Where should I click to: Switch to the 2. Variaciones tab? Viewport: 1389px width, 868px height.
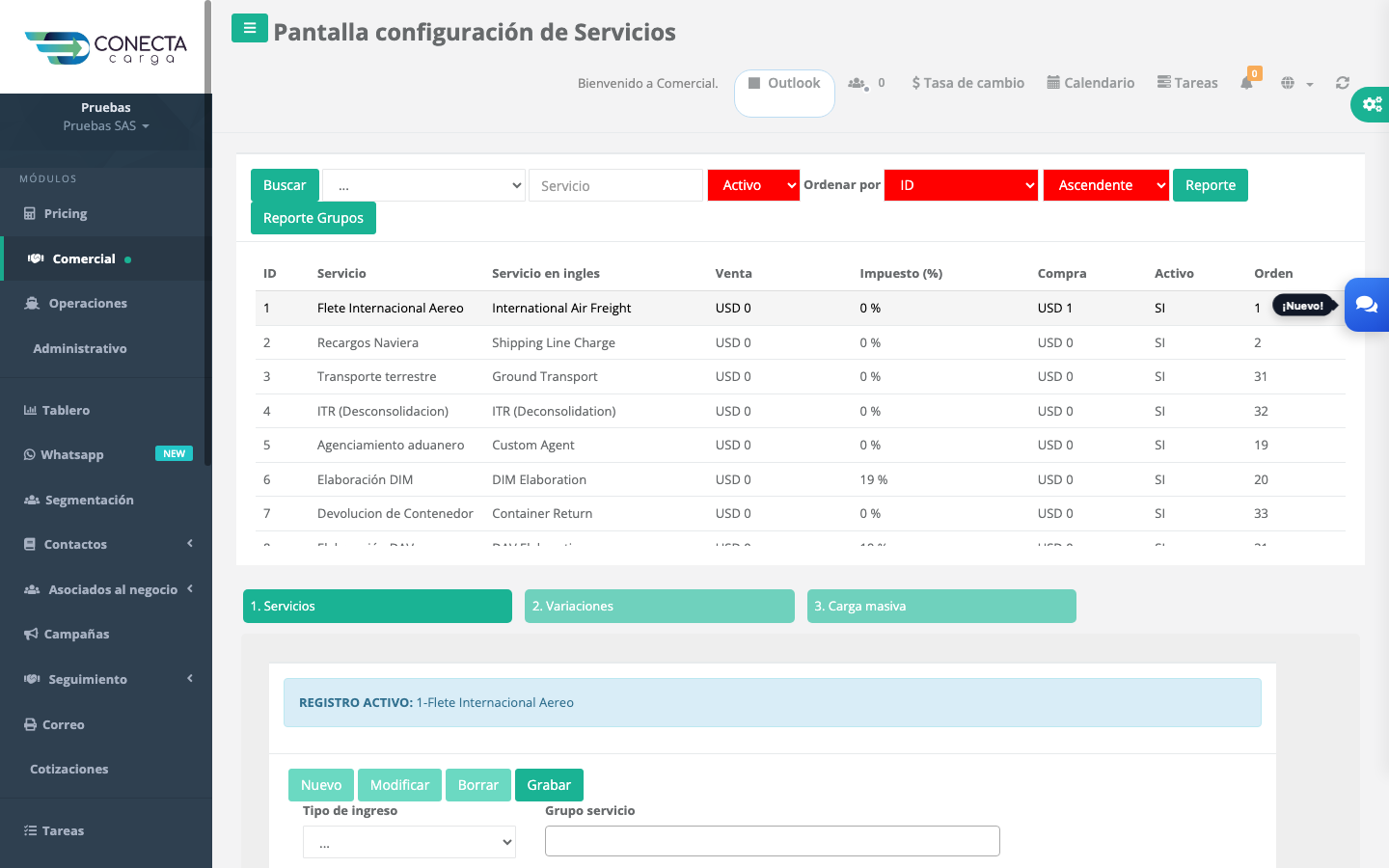pyautogui.click(x=660, y=607)
